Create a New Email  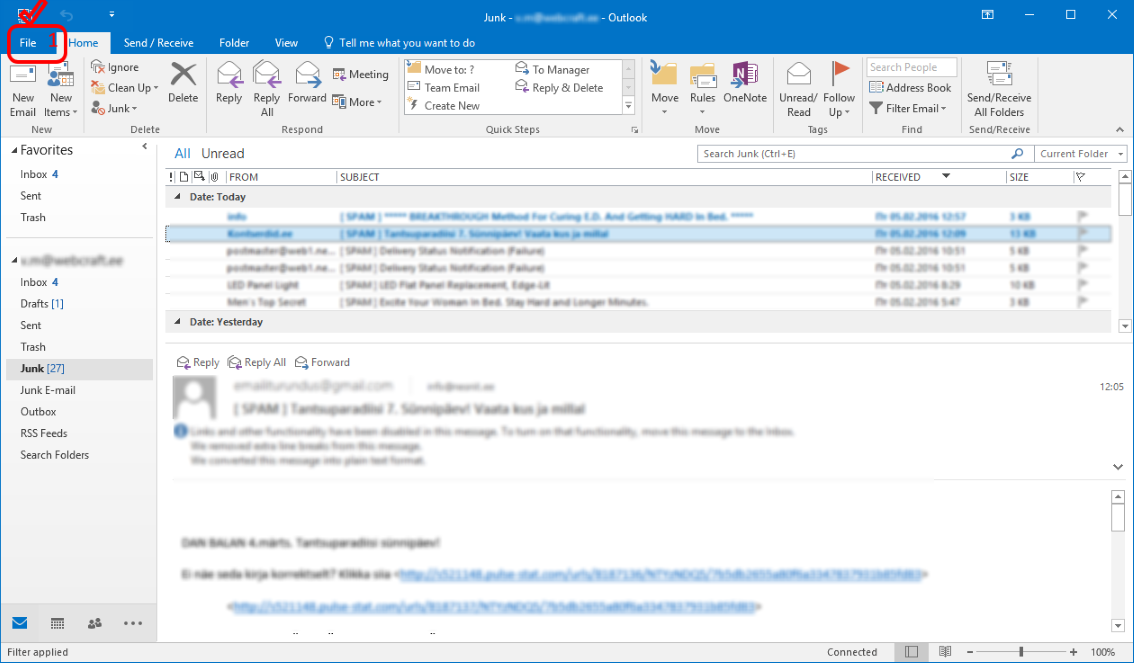click(22, 90)
